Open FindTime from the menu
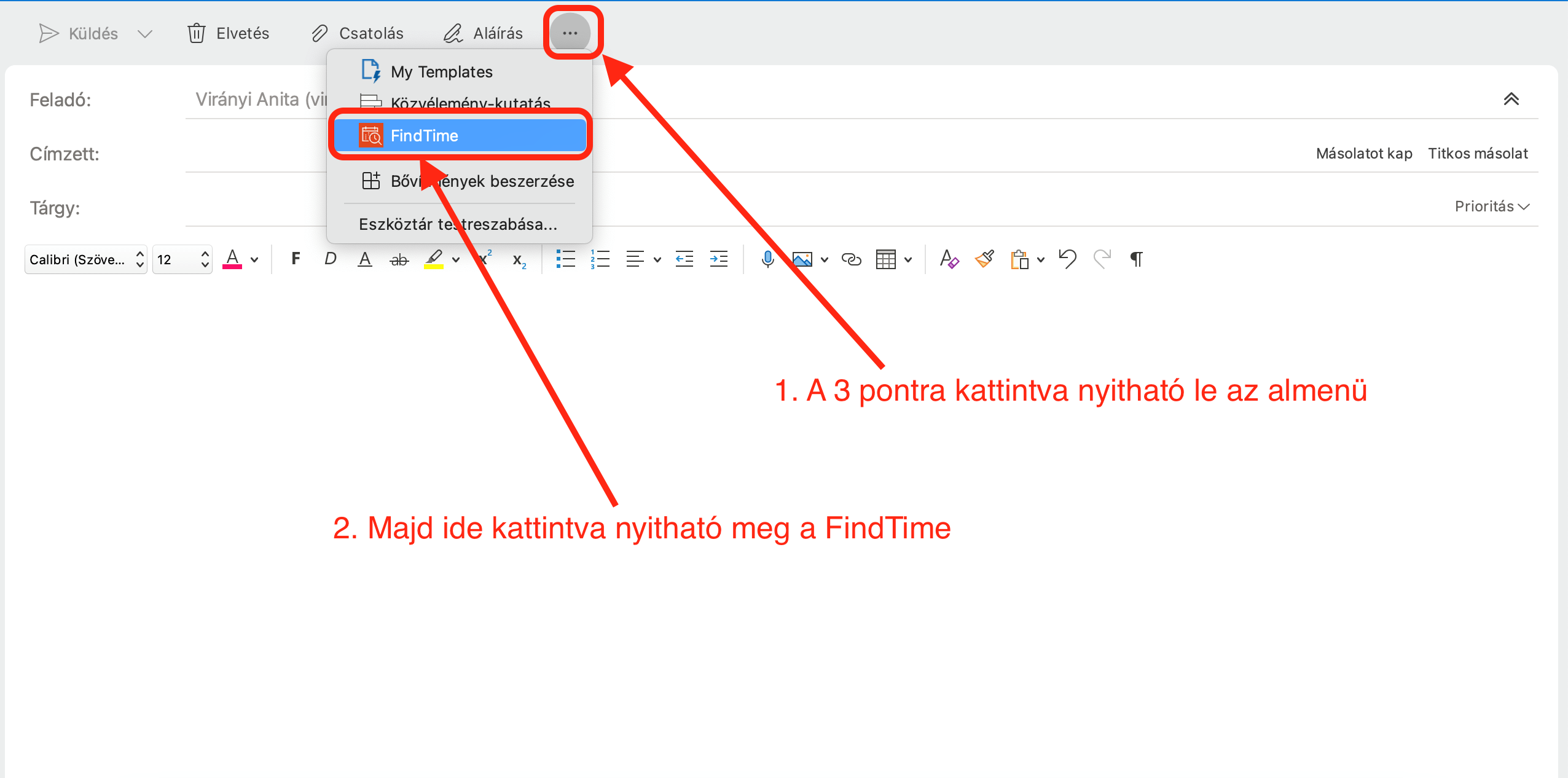Image resolution: width=1568 pixels, height=778 pixels. click(x=460, y=136)
